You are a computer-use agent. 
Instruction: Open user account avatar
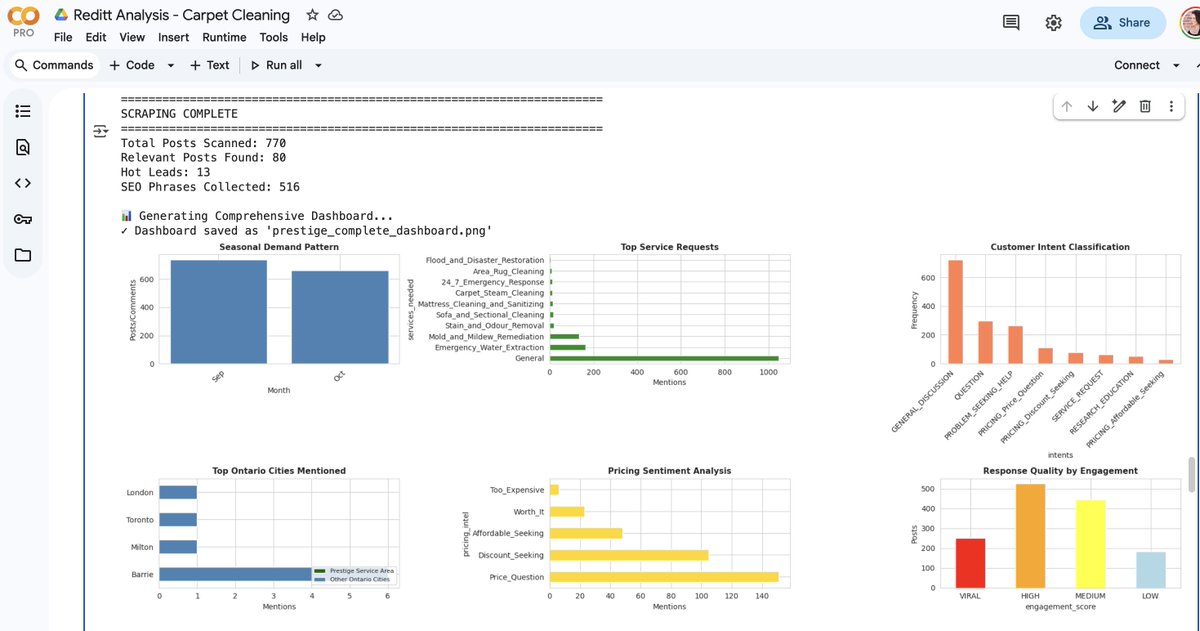point(1190,22)
